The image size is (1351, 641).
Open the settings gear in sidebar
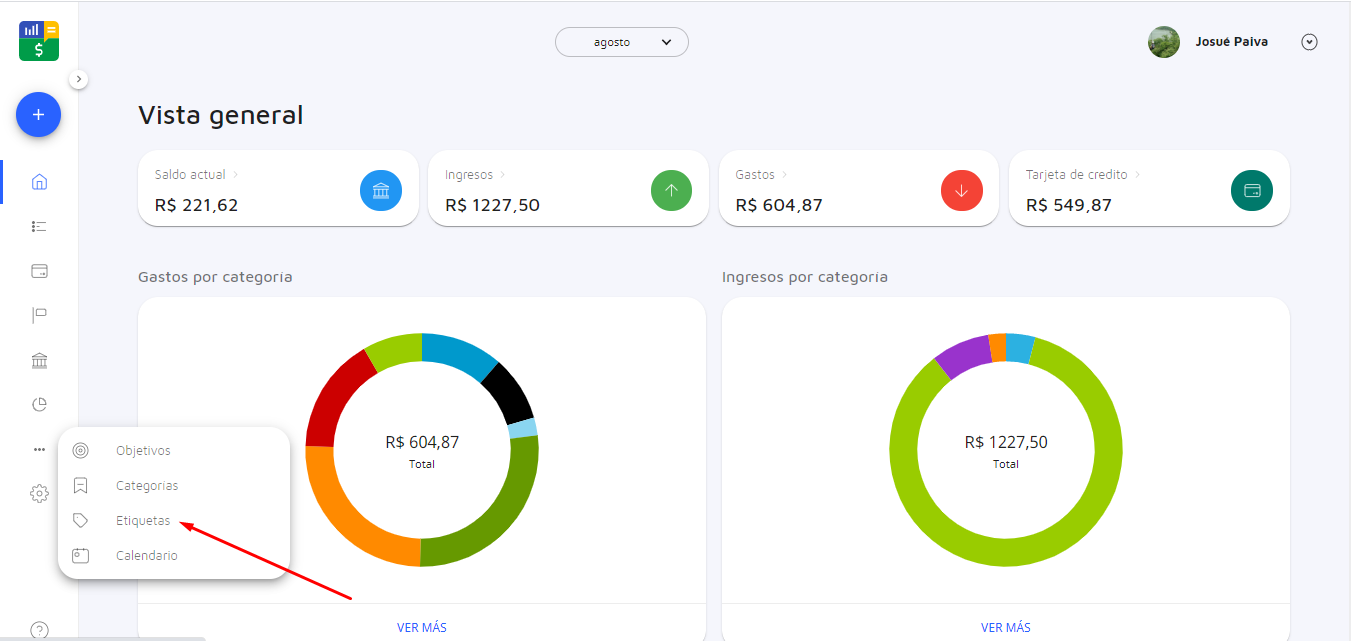point(39,493)
